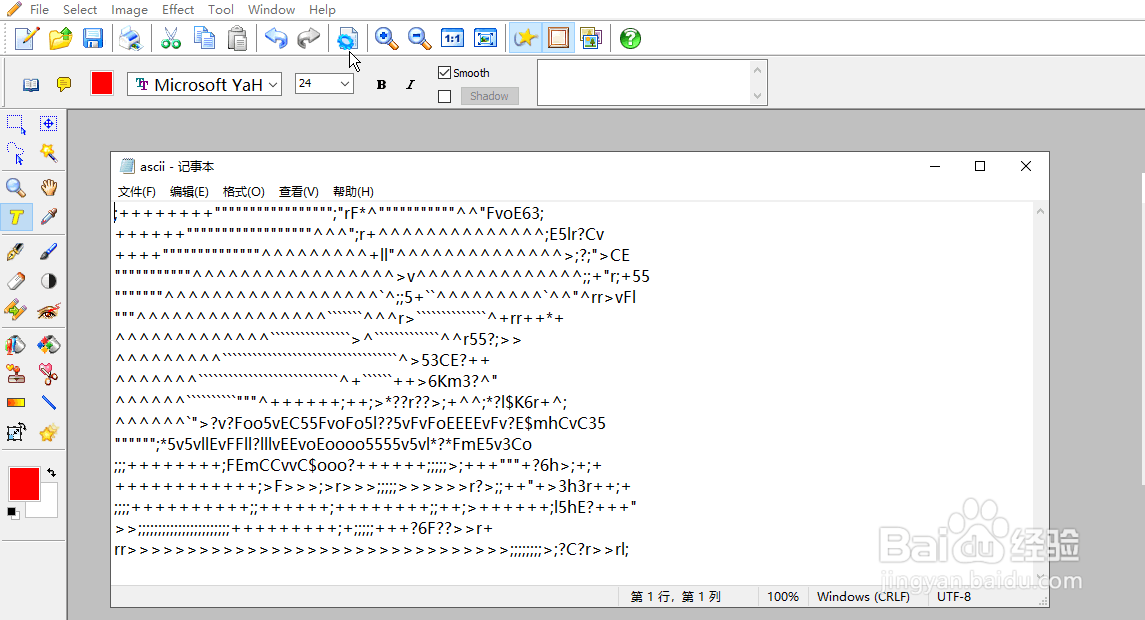This screenshot has width=1145, height=620.
Task: Click the Print icon
Action: (131, 38)
